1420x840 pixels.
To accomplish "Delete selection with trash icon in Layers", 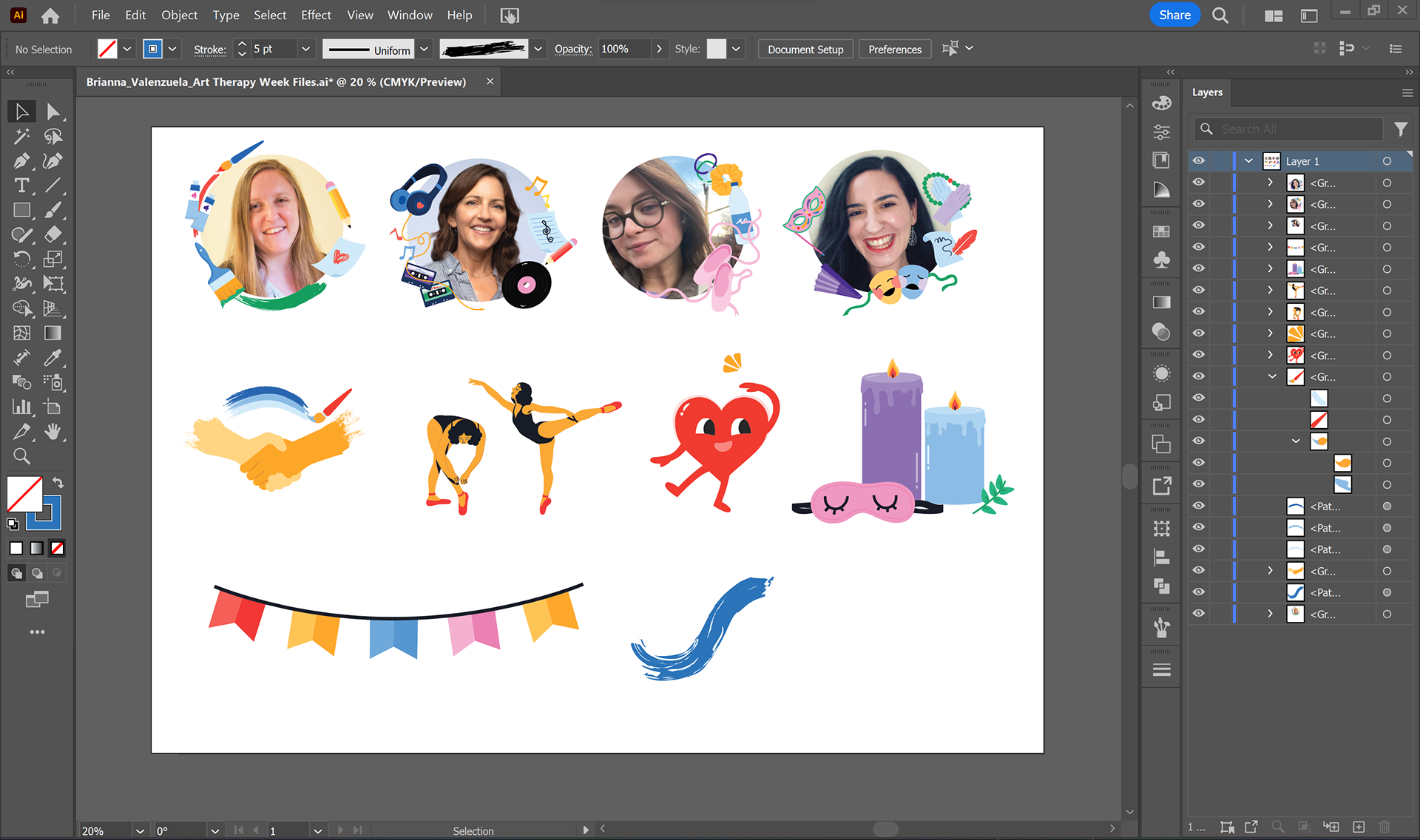I will 1384,827.
